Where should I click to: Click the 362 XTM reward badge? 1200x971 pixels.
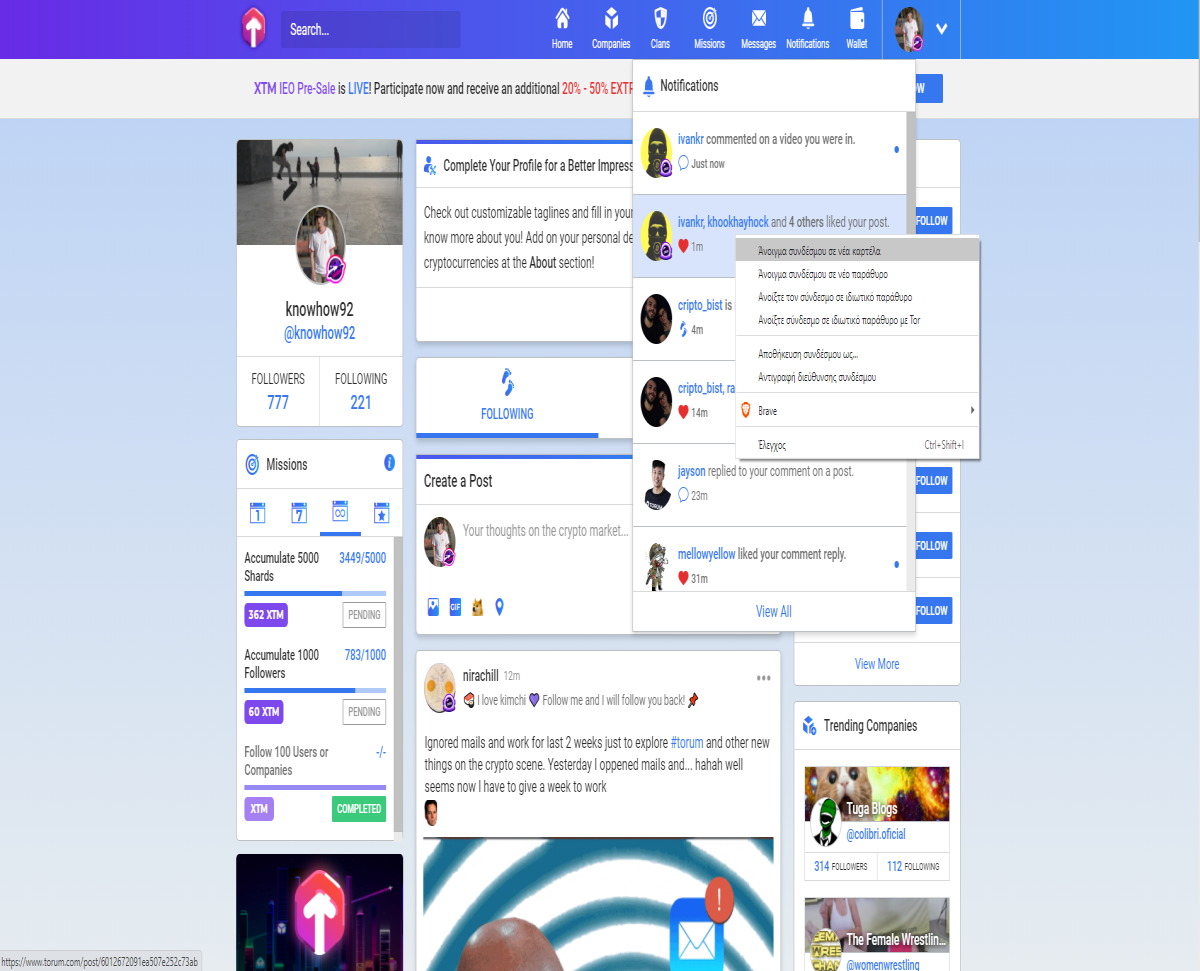pos(266,615)
